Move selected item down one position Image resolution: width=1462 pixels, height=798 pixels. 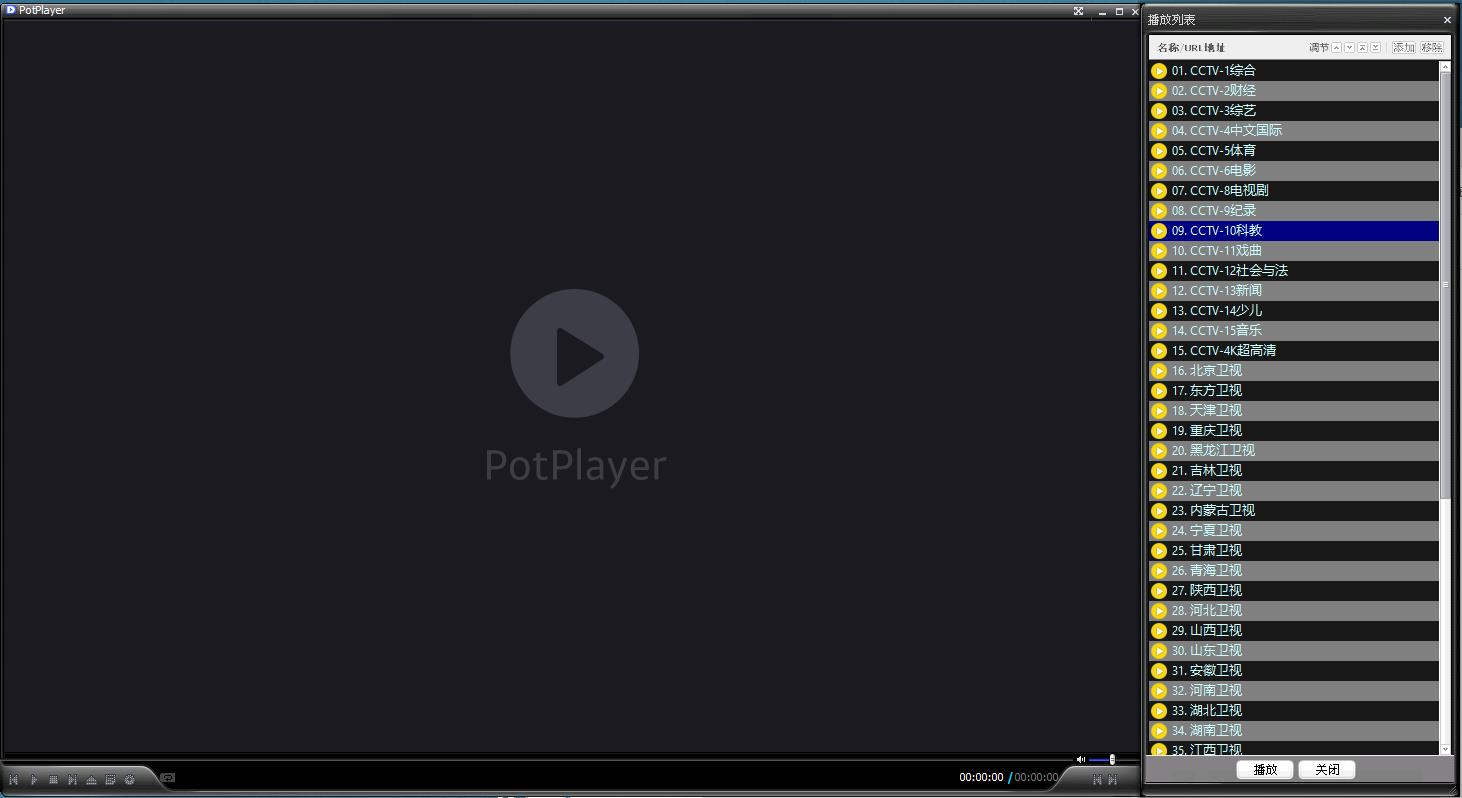tap(1349, 47)
